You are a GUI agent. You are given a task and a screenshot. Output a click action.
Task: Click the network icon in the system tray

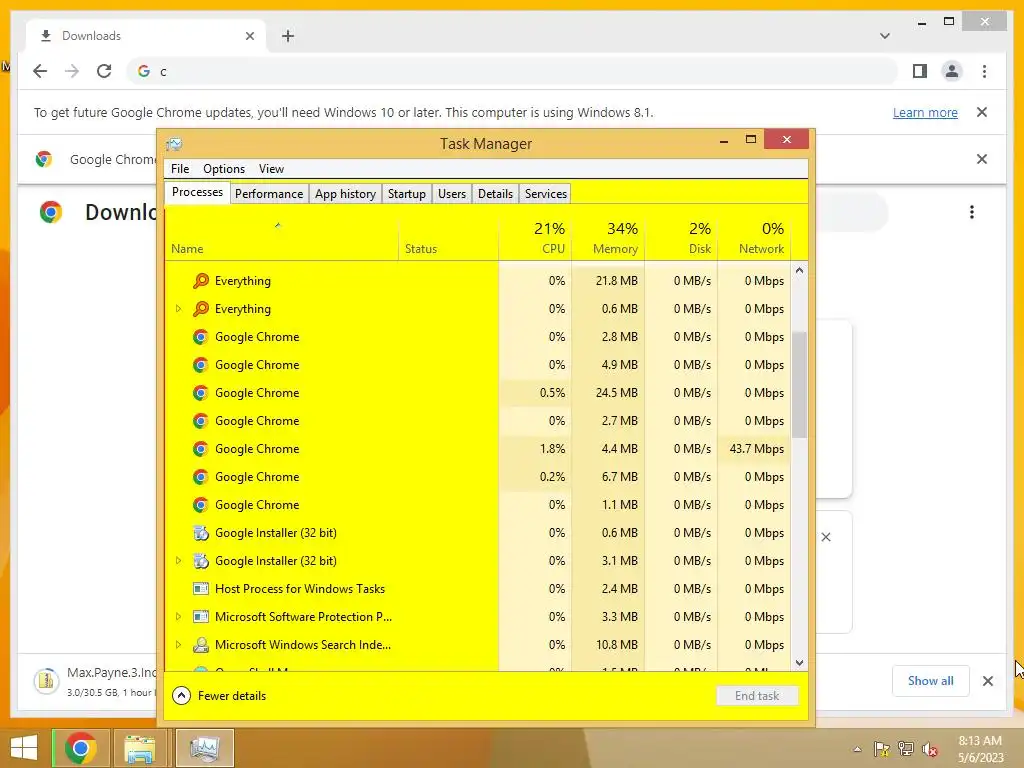coord(906,749)
